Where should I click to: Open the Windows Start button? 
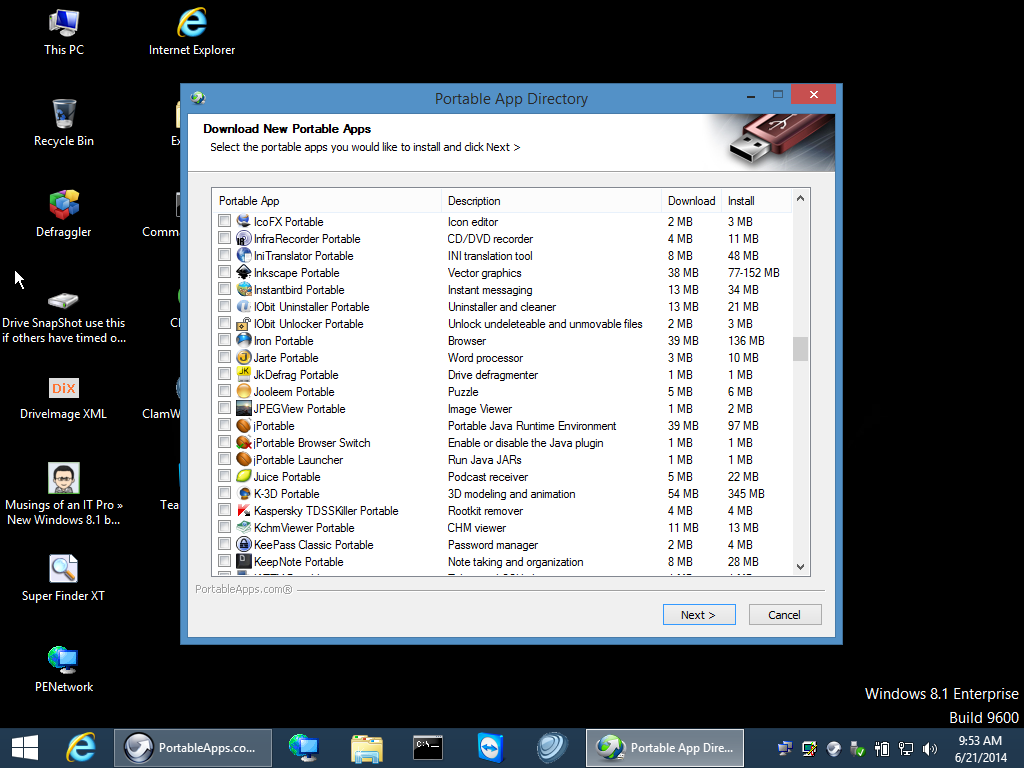pyautogui.click(x=25, y=748)
